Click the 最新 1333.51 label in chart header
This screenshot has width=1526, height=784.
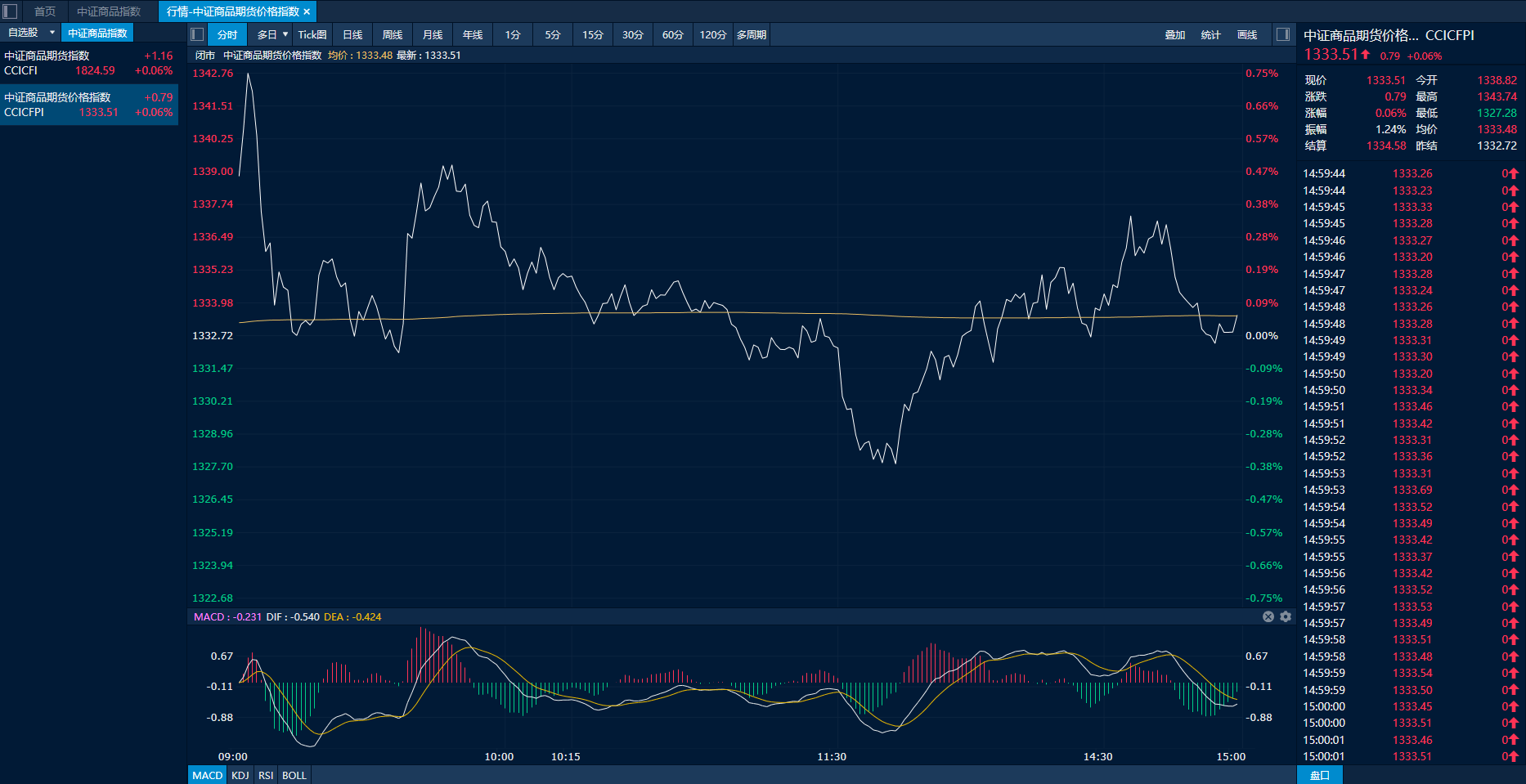pyautogui.click(x=429, y=56)
